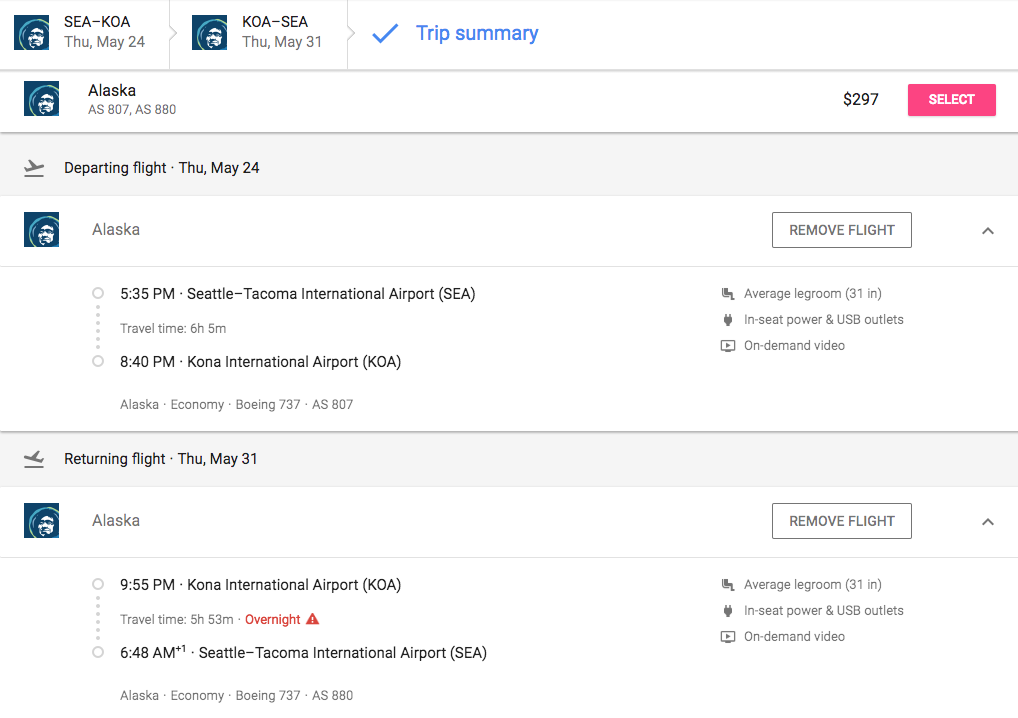
Task: Click the Alaska logo in KOA–SEA step
Action: [x=209, y=33]
